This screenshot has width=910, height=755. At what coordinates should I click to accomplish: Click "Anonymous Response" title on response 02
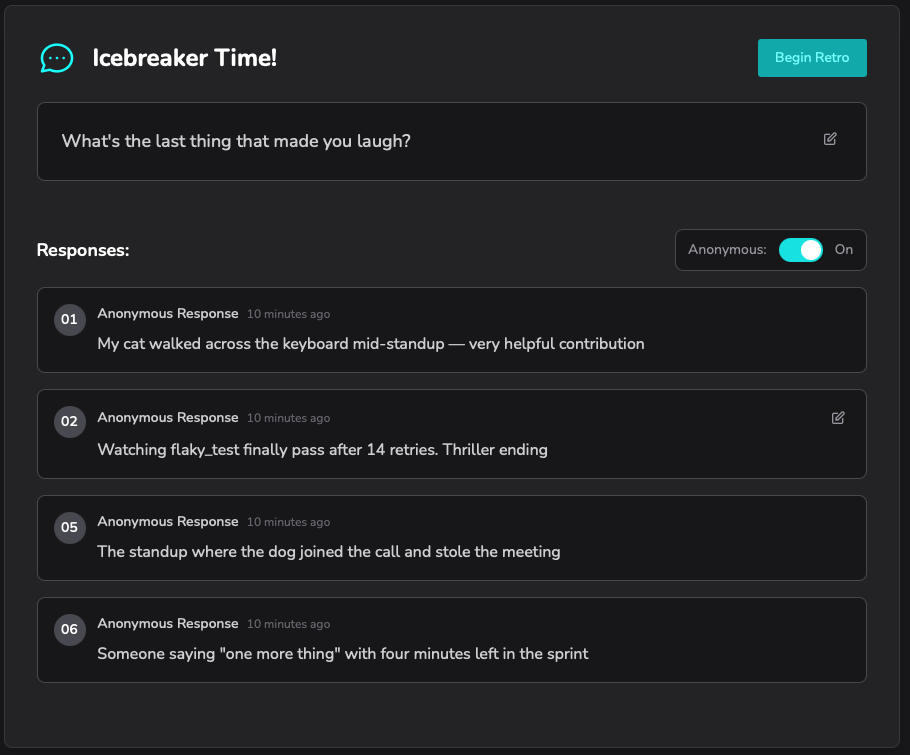pyautogui.click(x=168, y=417)
